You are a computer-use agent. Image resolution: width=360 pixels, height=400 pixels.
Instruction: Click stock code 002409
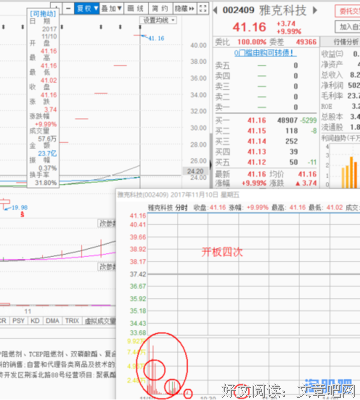(238, 10)
